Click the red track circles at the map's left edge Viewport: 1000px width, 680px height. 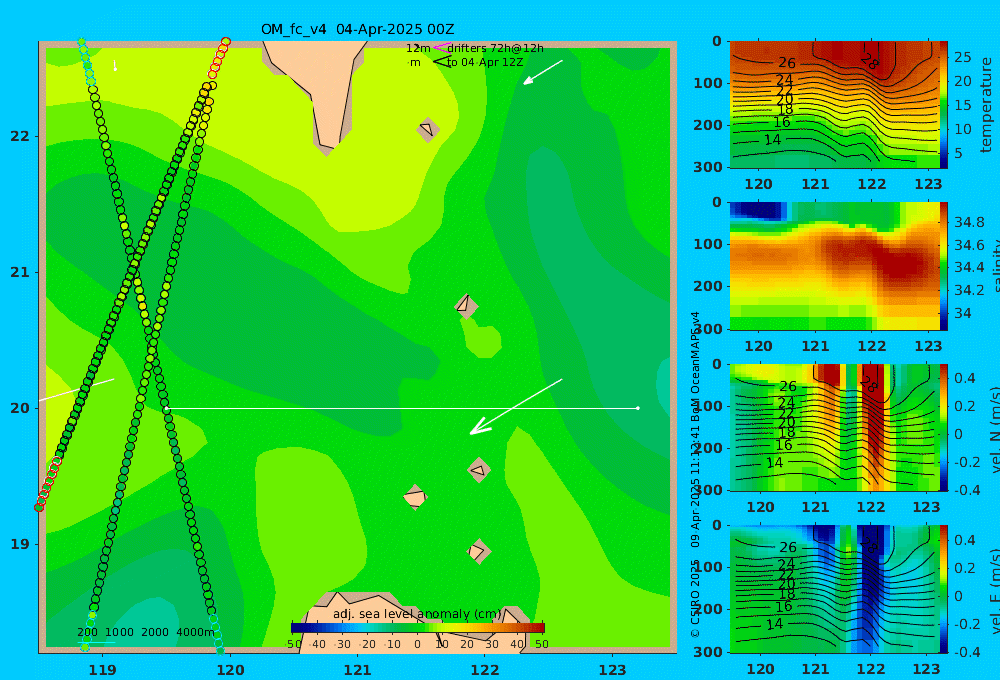point(47,485)
